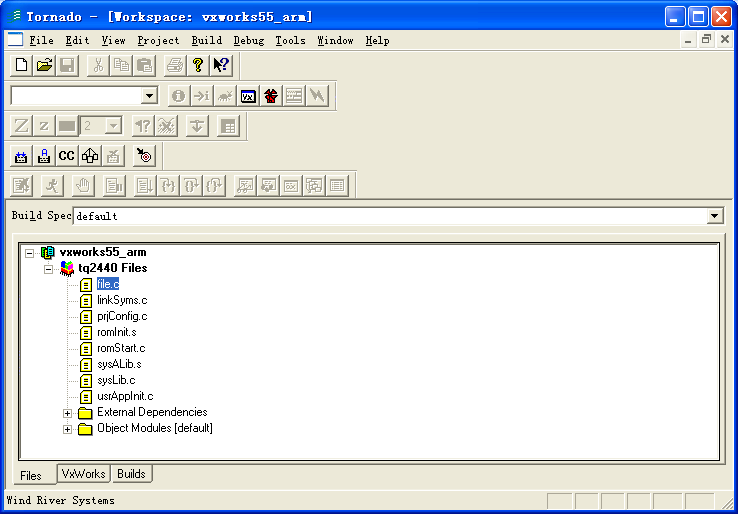Click the small z toolbar icon
This screenshot has width=738, height=514.
(x=44, y=126)
